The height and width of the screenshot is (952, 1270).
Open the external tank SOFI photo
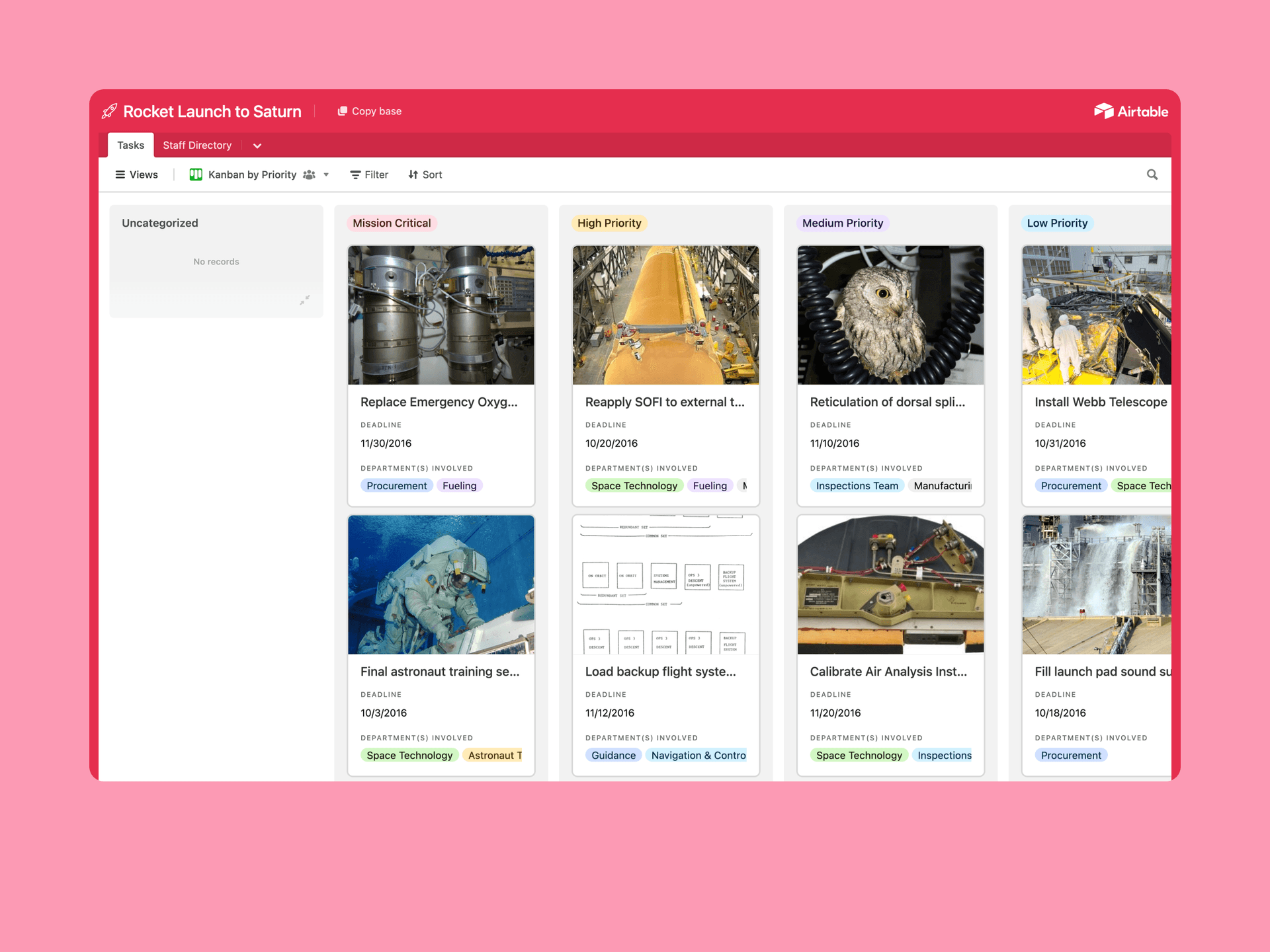(666, 315)
